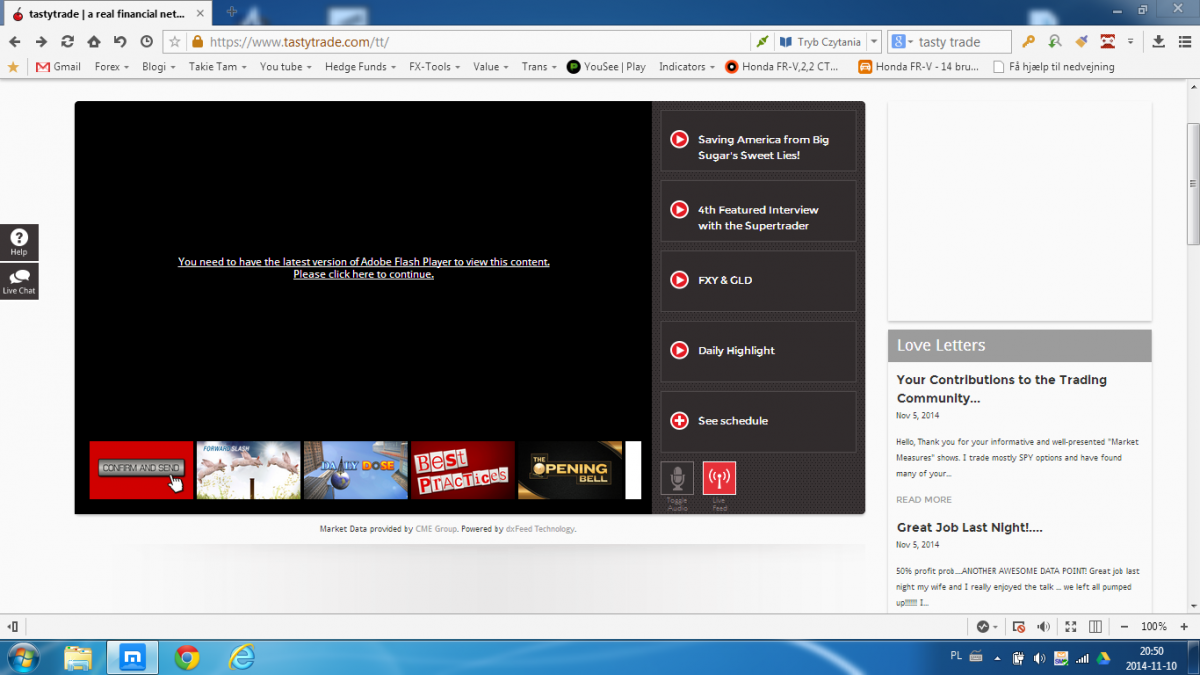This screenshot has height=675, width=1200.
Task: Play Saving America from Big Sugar's video
Action: (x=758, y=141)
